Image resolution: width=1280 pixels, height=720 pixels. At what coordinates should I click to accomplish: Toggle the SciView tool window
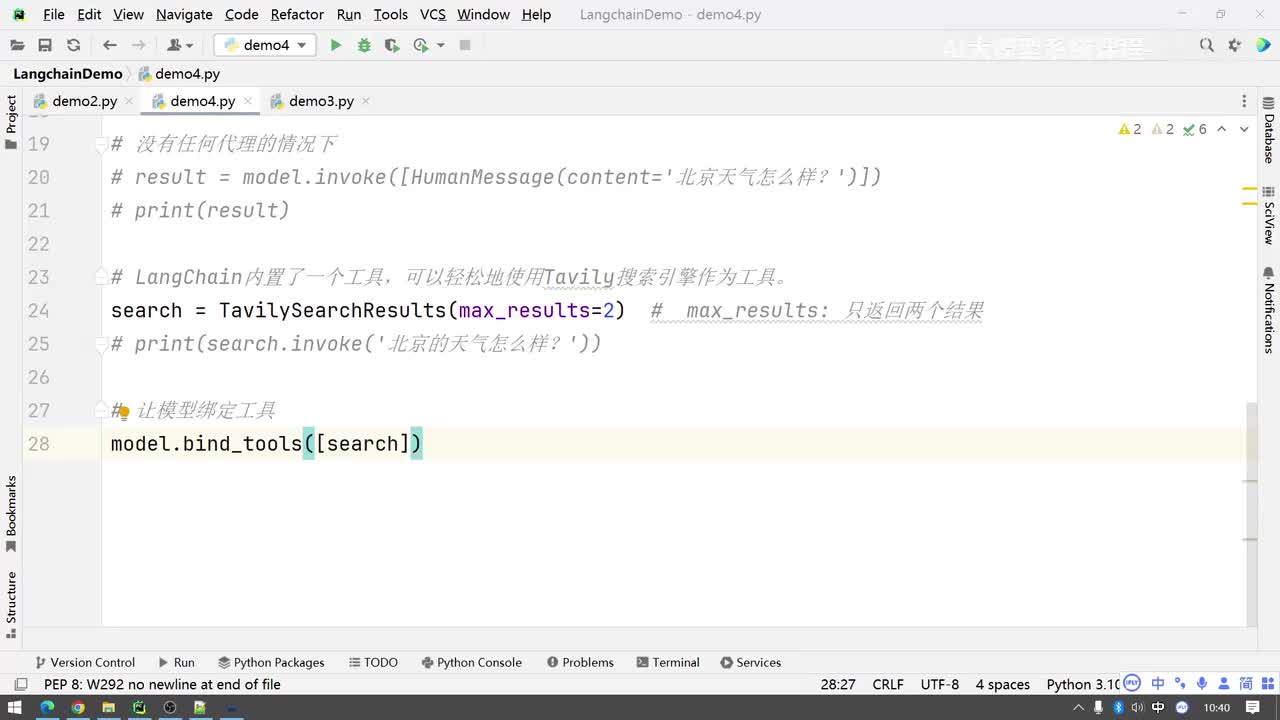[1269, 215]
